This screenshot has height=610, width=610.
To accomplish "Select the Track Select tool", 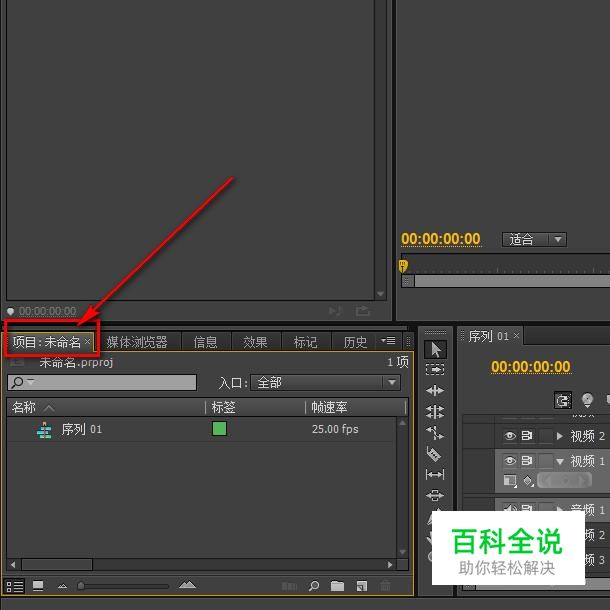I will (x=435, y=370).
